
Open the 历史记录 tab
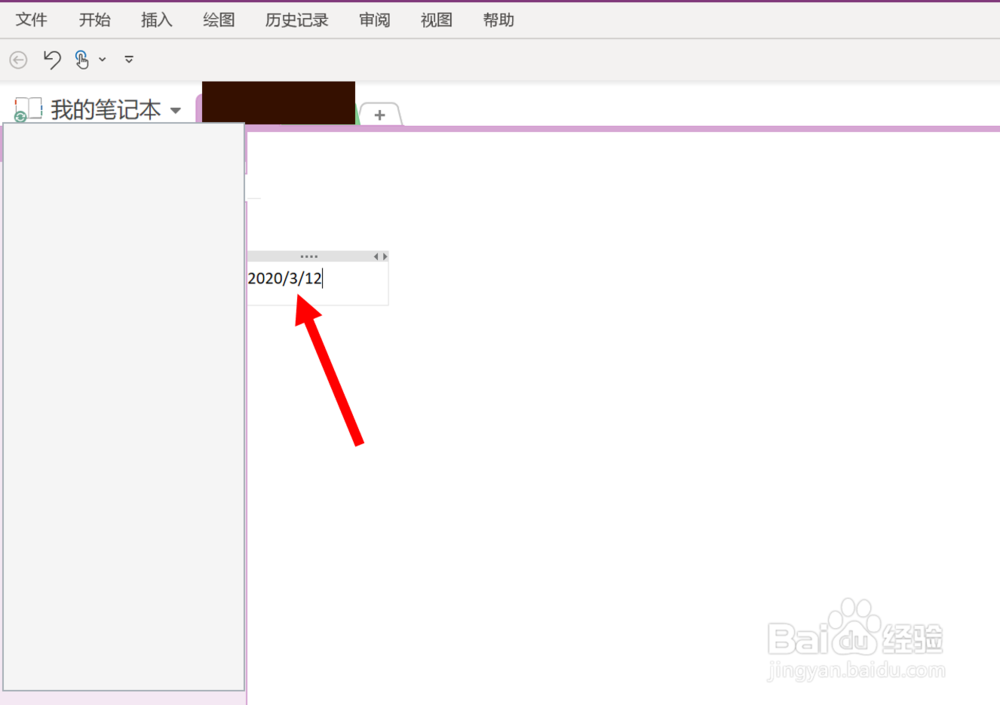[297, 20]
